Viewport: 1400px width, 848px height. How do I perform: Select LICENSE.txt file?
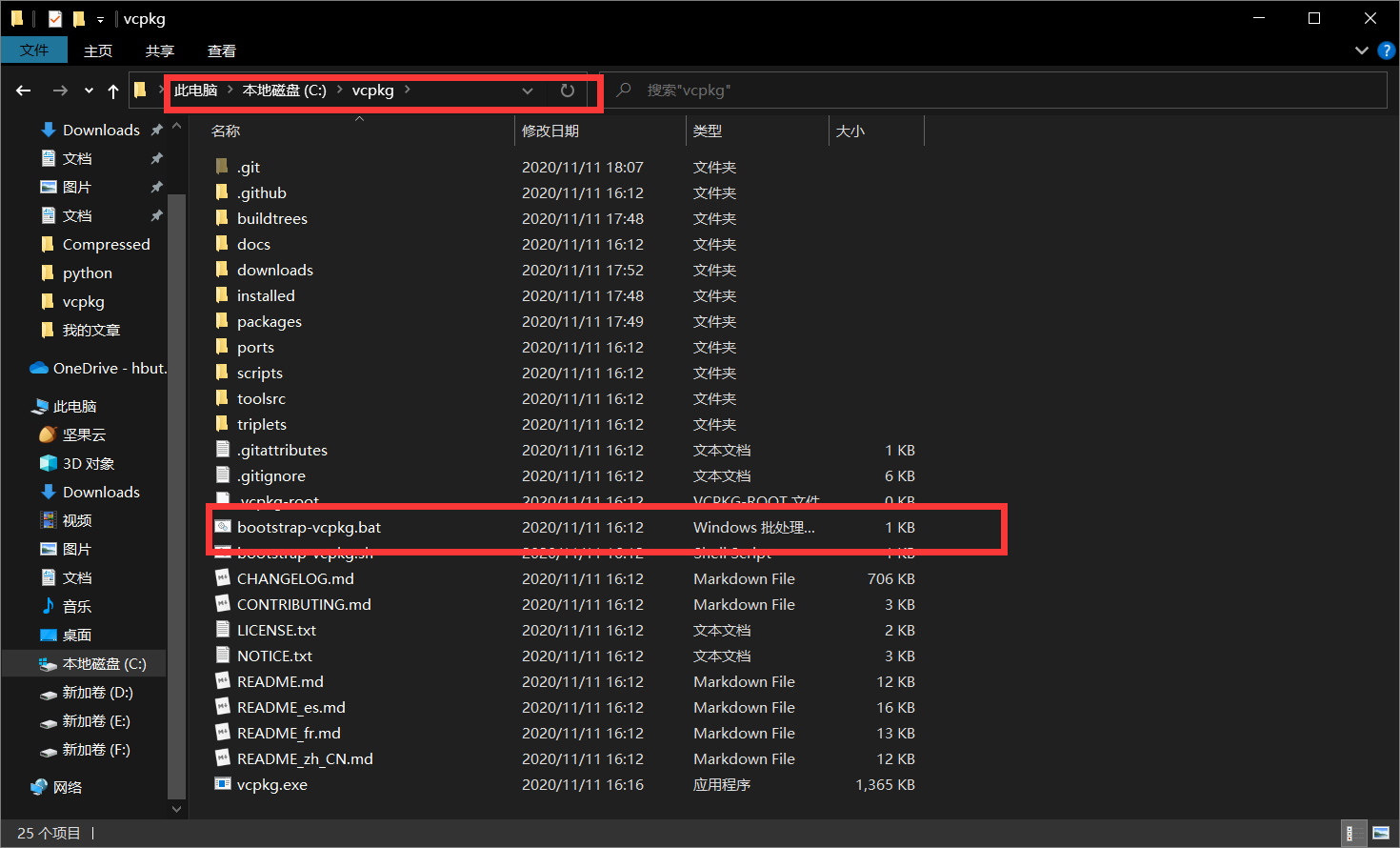[276, 630]
